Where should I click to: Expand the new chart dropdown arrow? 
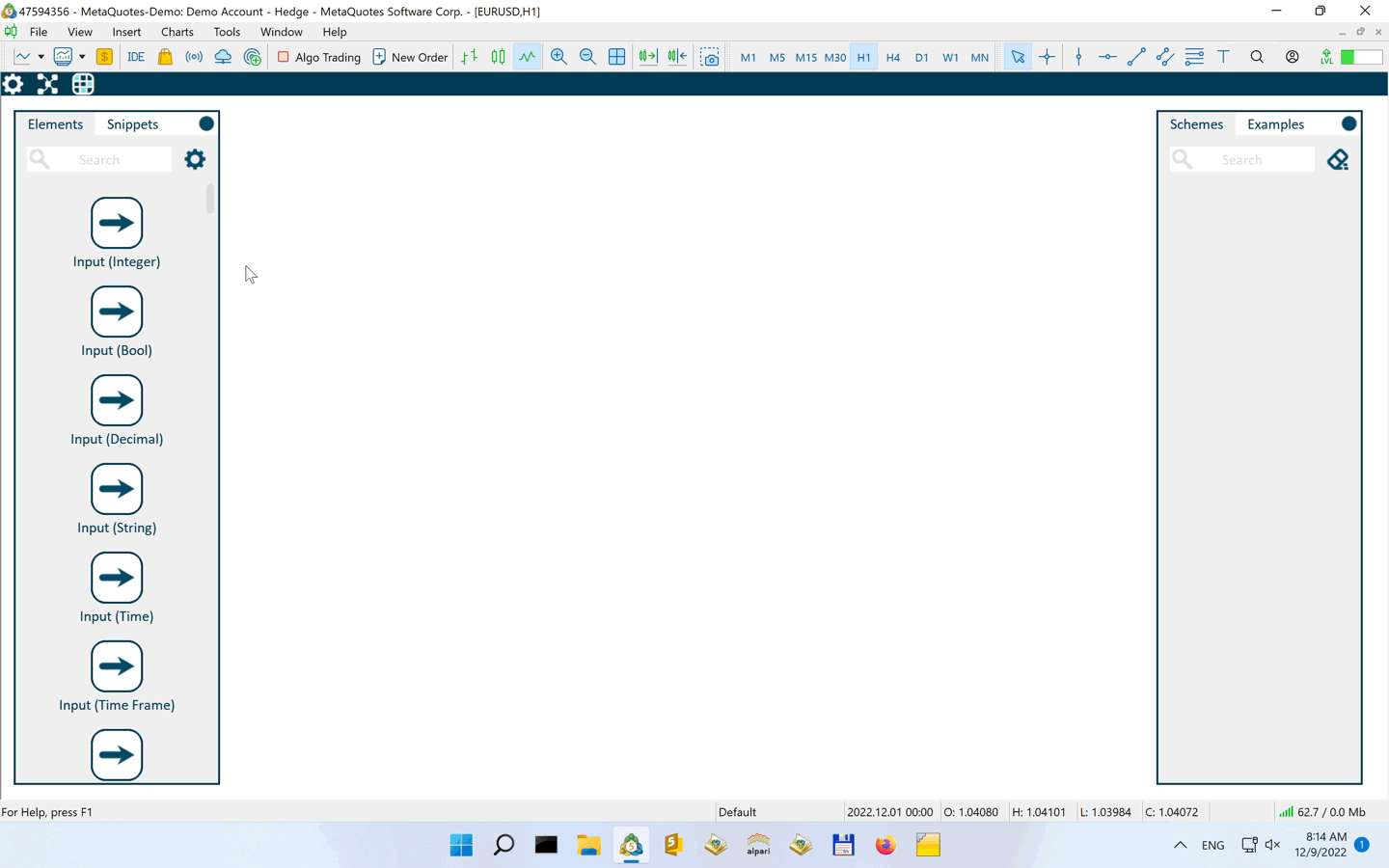coord(41,57)
